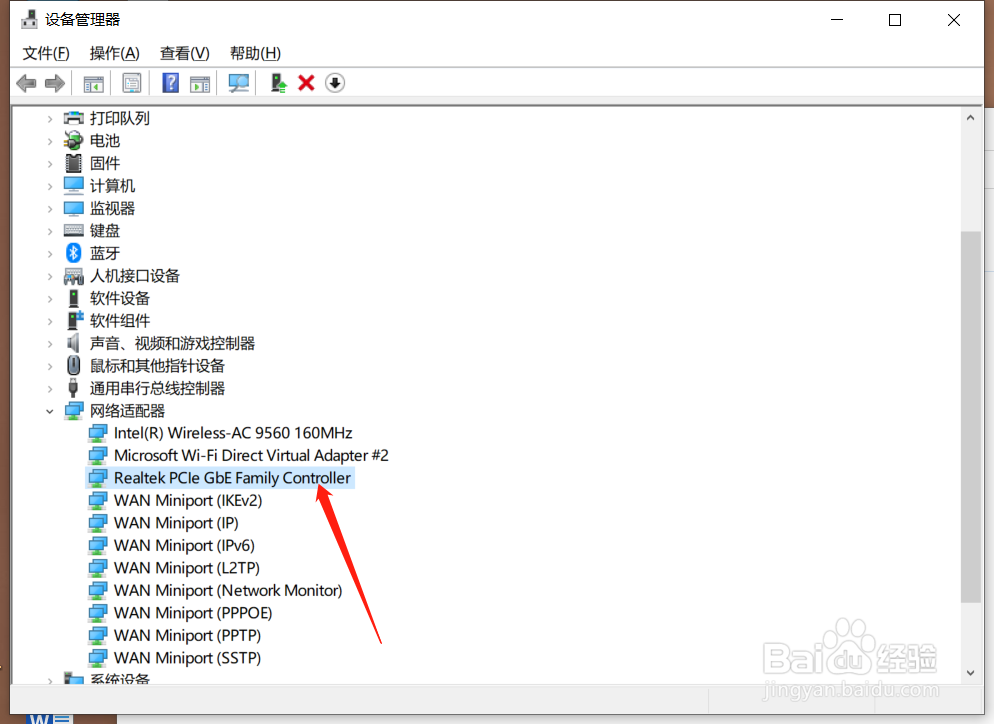Click the Forward arrow toolbar icon
The height and width of the screenshot is (724, 994).
coord(55,83)
